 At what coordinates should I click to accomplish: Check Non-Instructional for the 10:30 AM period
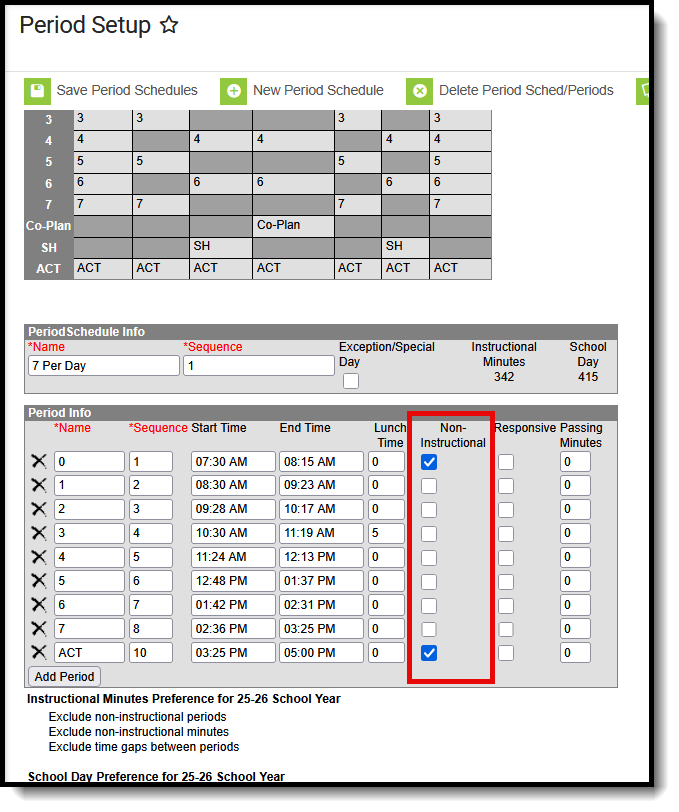tap(429, 533)
